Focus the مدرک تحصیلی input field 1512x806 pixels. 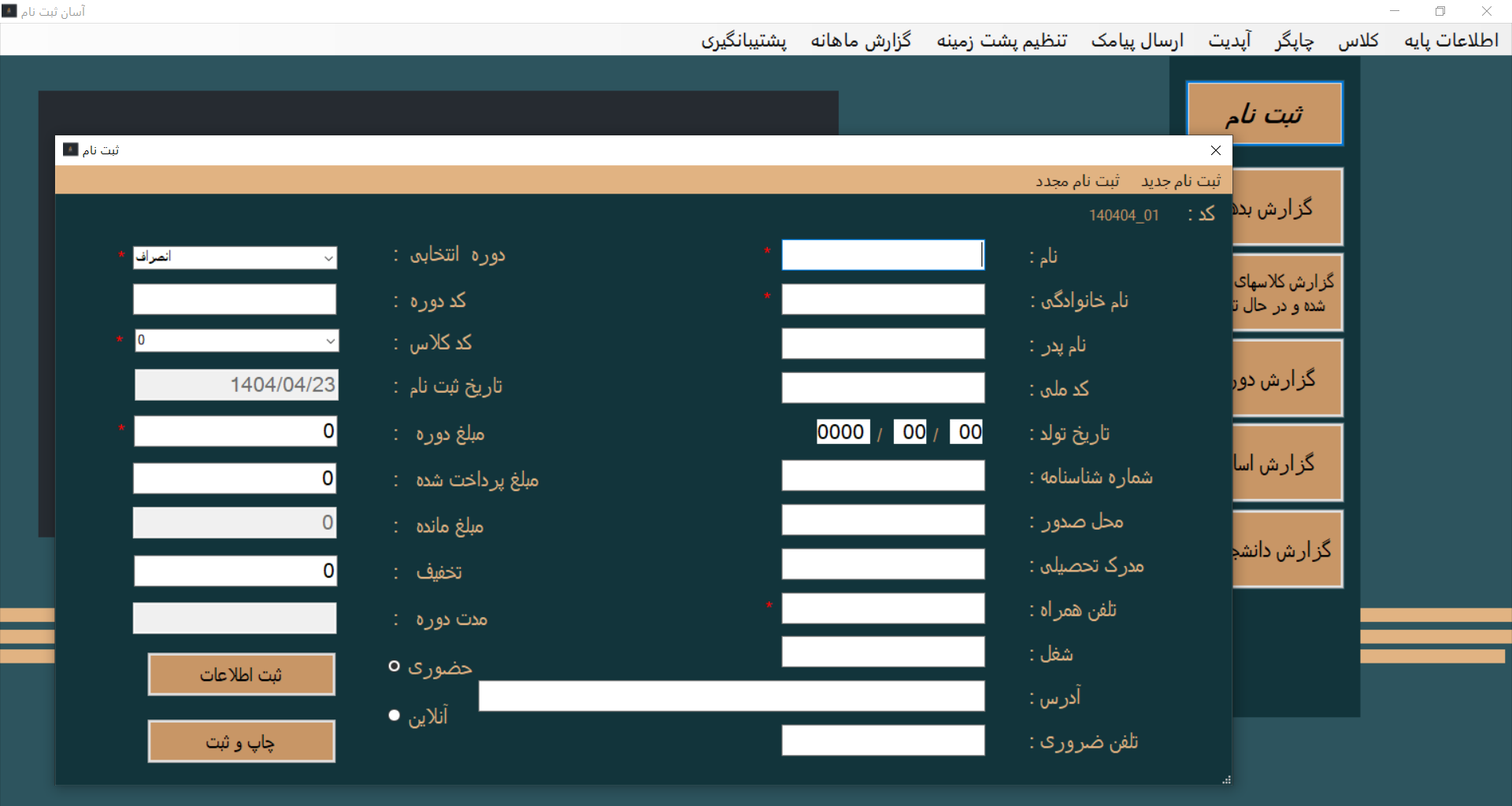[x=883, y=564]
